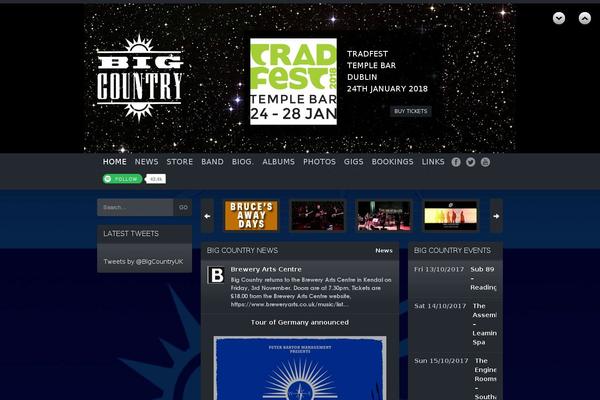Open the ALBUMS menu item
Viewport: 600px width, 400px height.
[x=279, y=162]
